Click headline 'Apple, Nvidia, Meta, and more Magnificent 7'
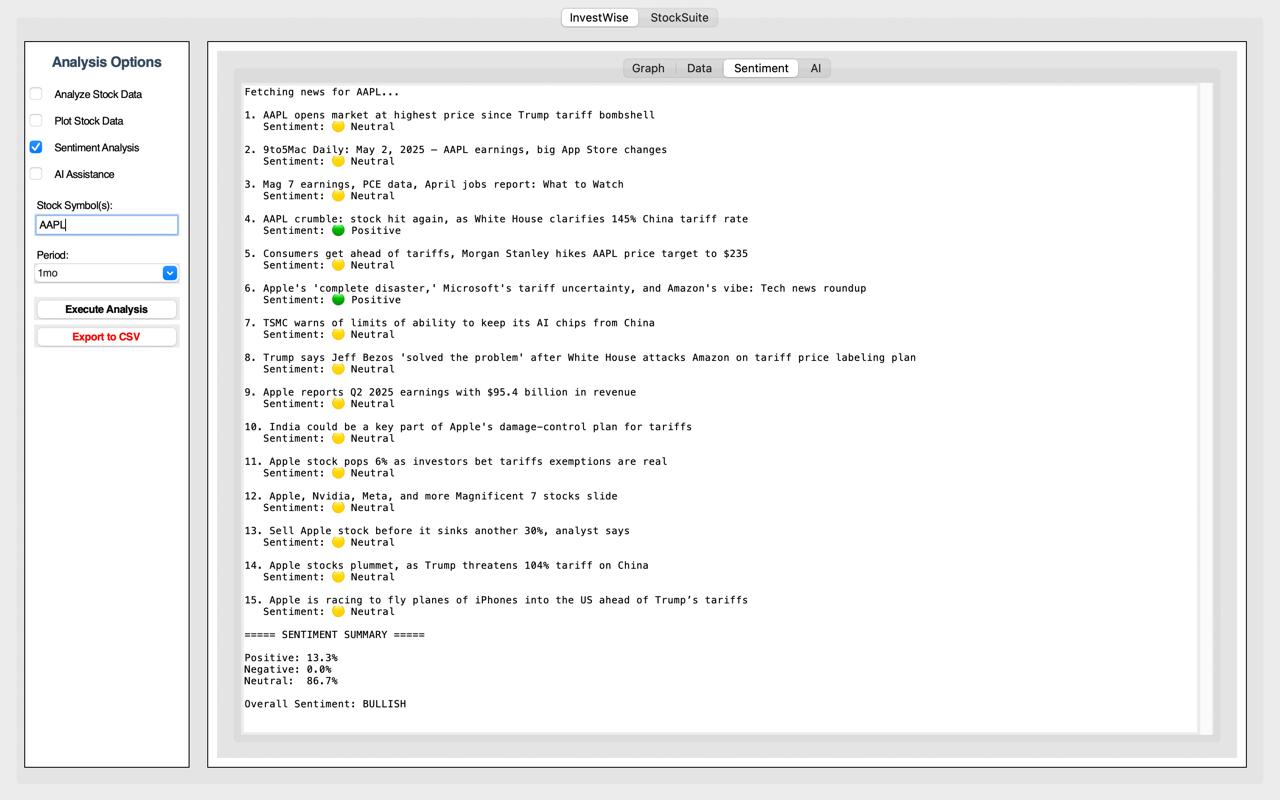The height and width of the screenshot is (800, 1280). (443, 496)
